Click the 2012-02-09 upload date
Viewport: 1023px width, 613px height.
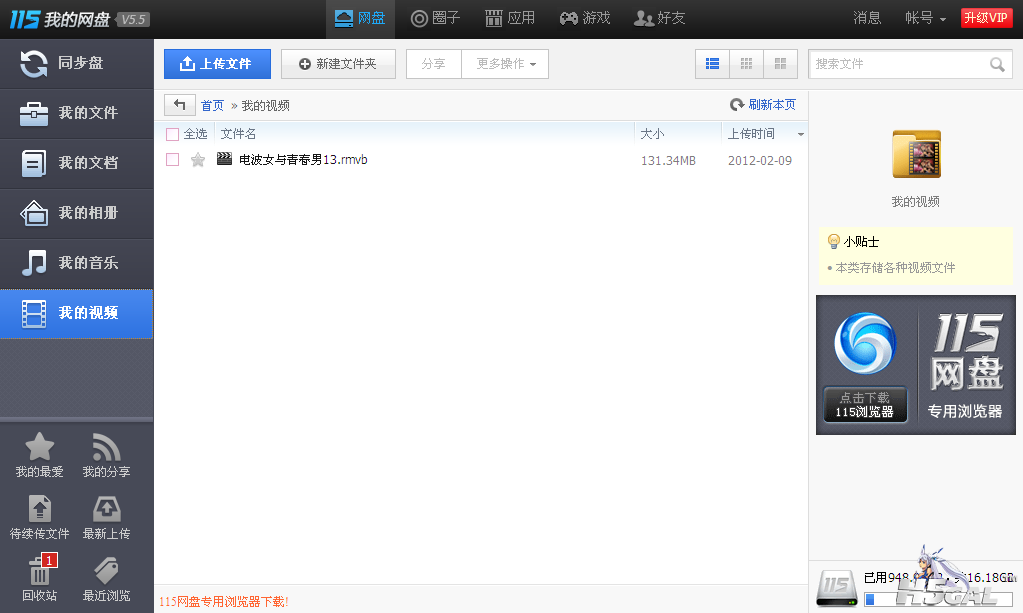760,160
